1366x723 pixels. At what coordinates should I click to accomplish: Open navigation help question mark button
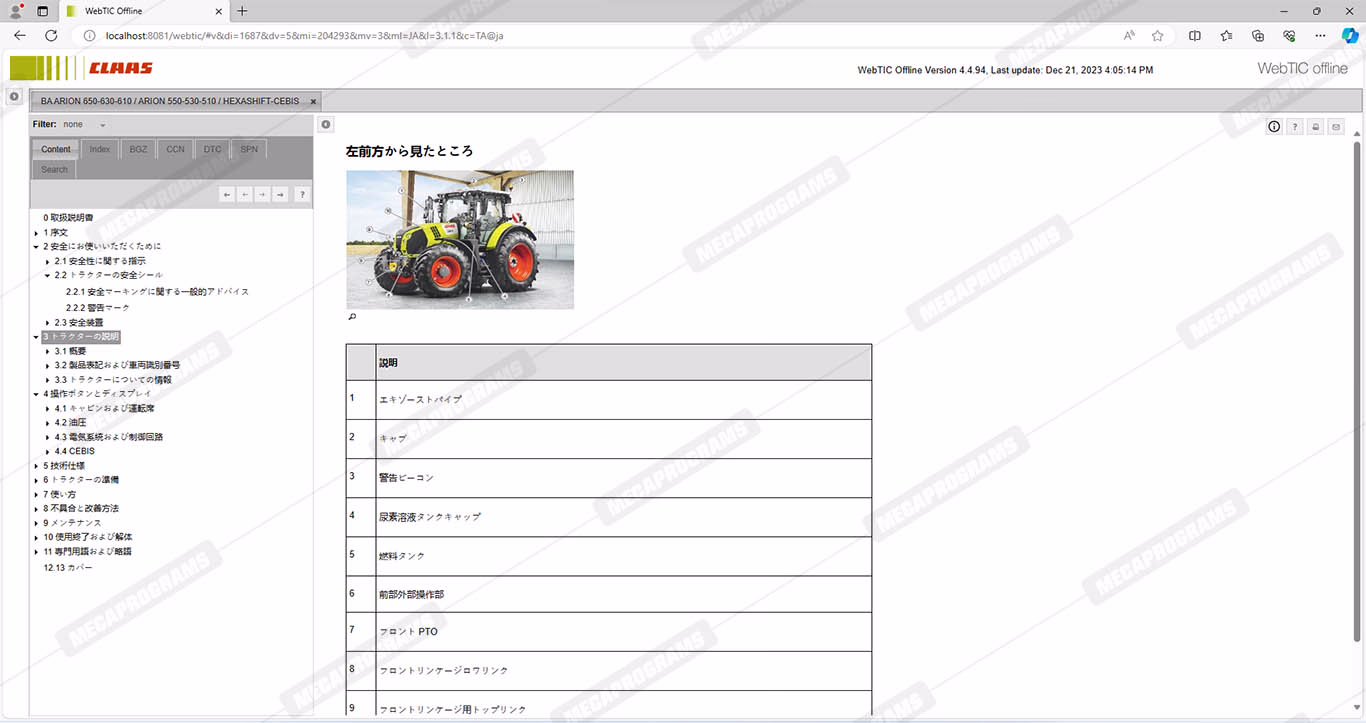point(301,195)
